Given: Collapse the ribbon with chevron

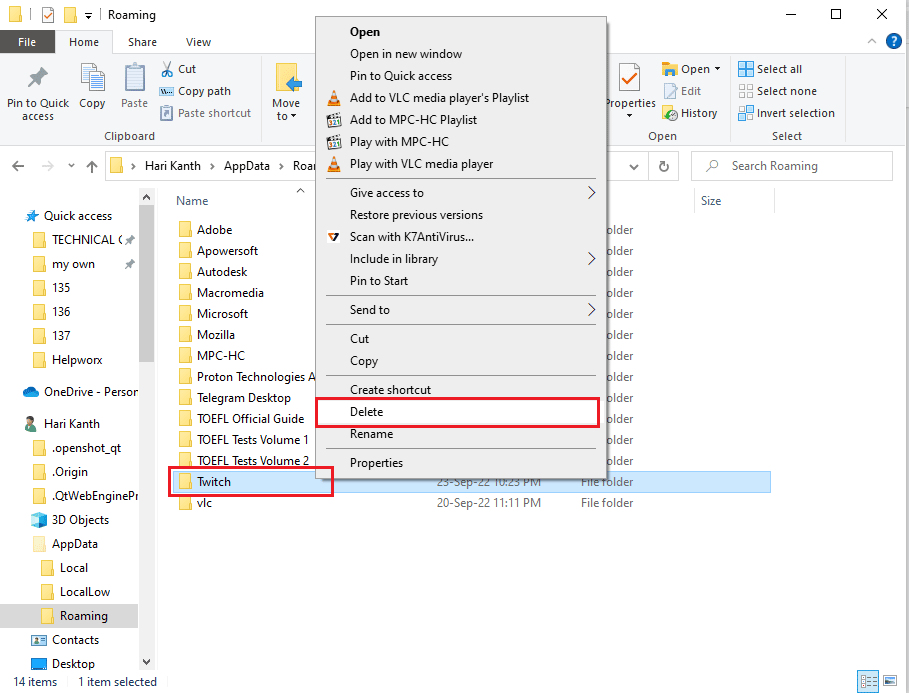Looking at the screenshot, I should [871, 41].
